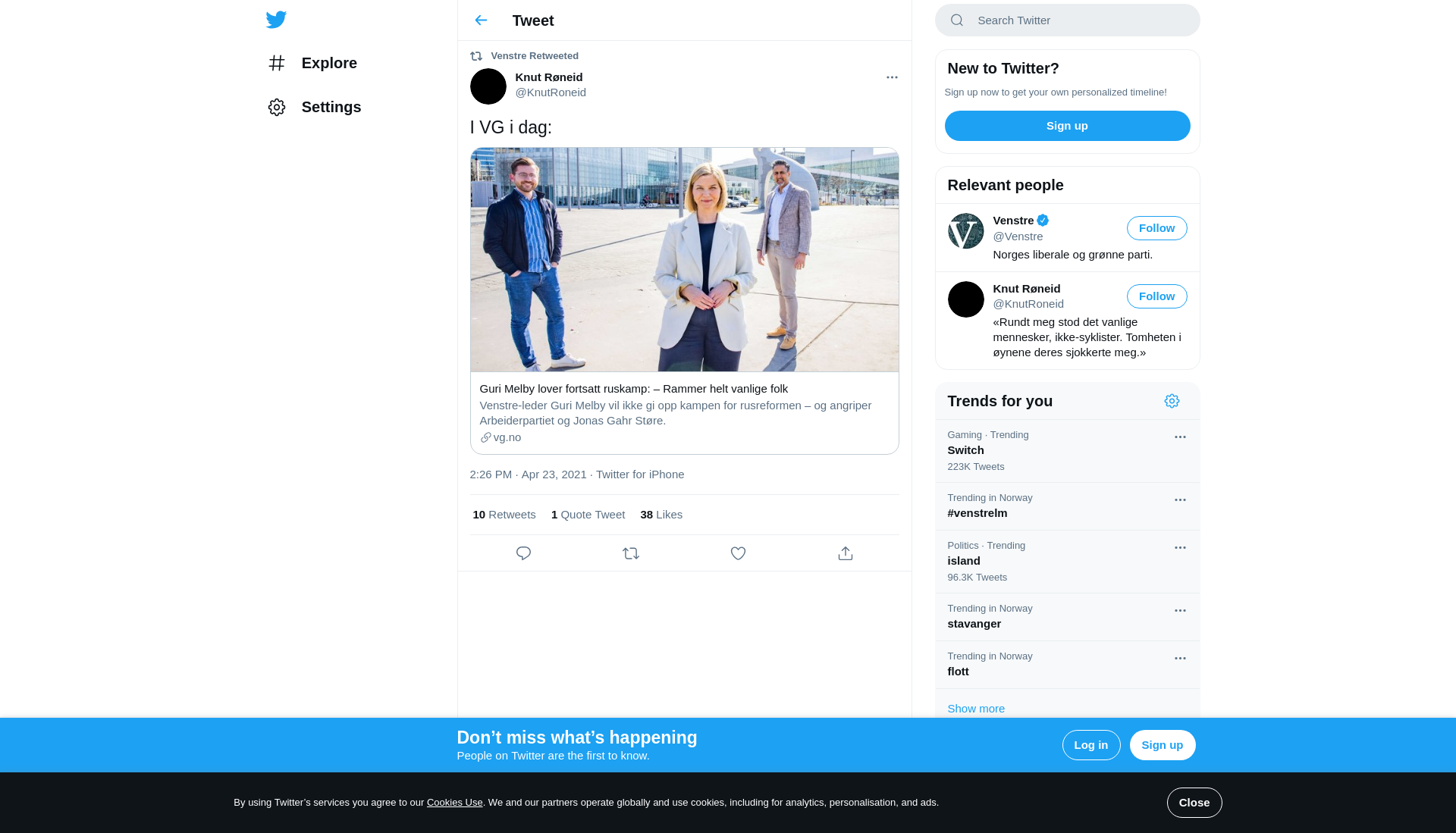This screenshot has width=1456, height=833.
Task: Open @Venstre handle in Relevant people
Action: coord(1018,236)
